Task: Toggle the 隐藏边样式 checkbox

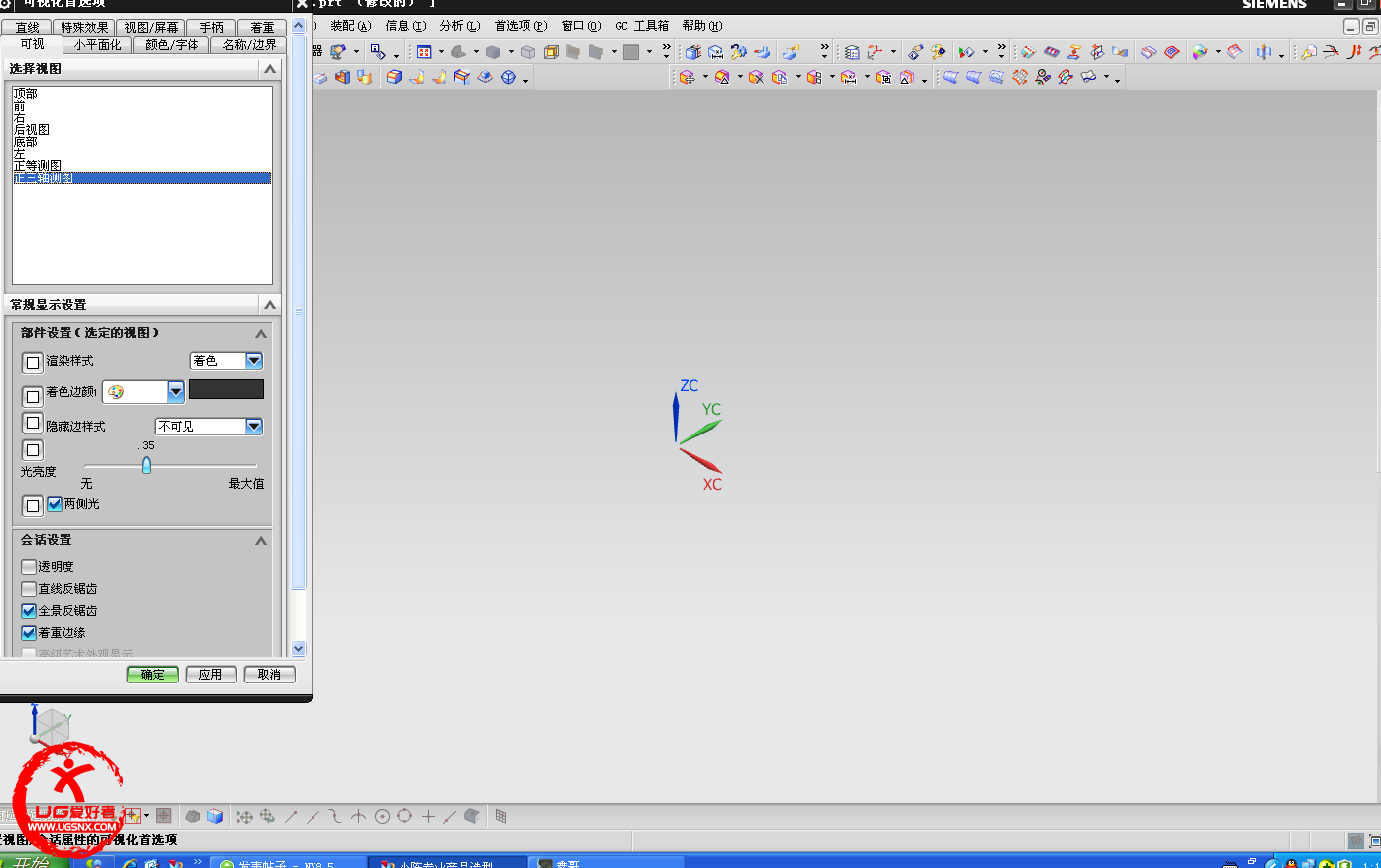Action: tap(33, 423)
